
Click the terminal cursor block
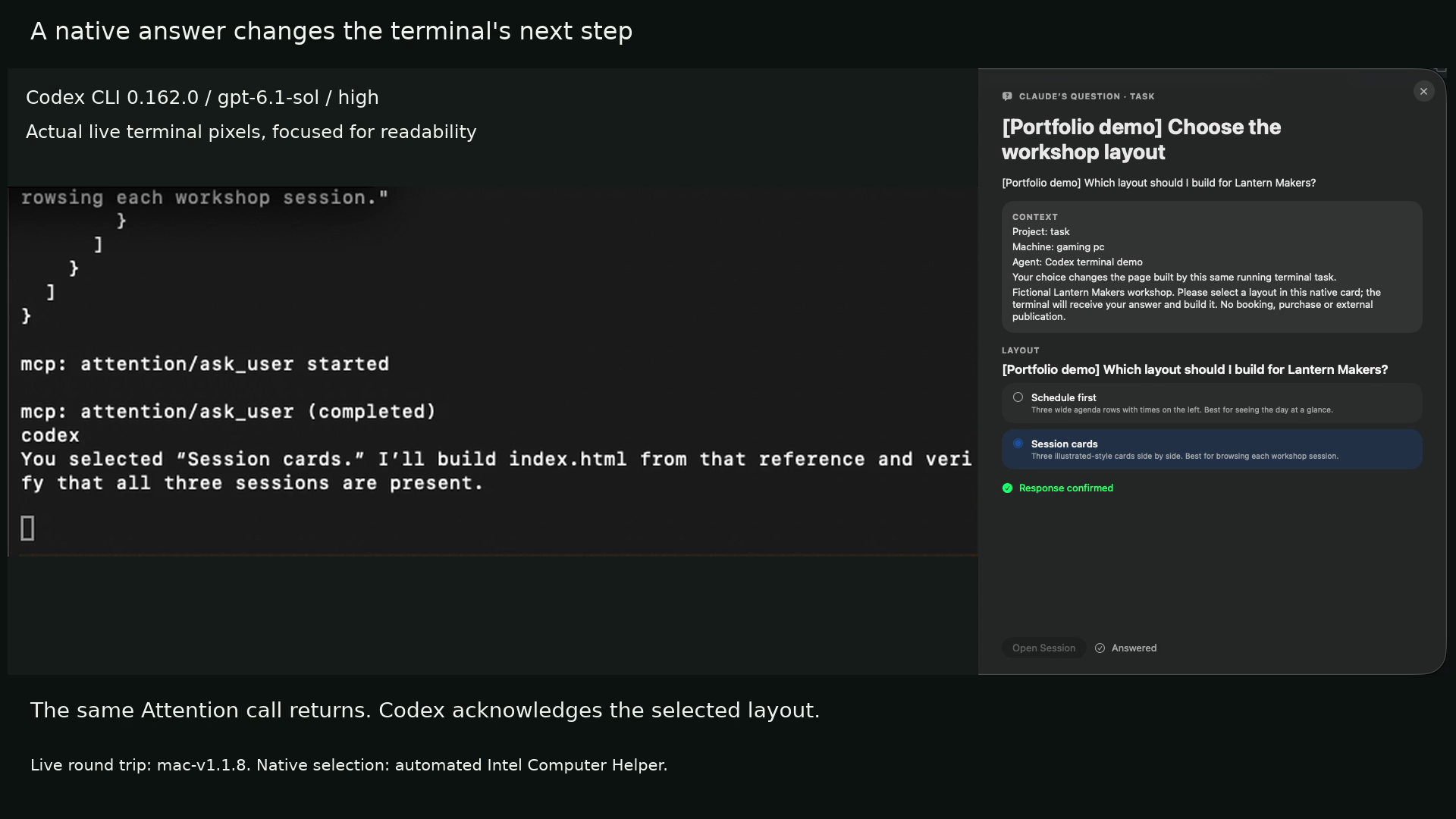pyautogui.click(x=27, y=529)
